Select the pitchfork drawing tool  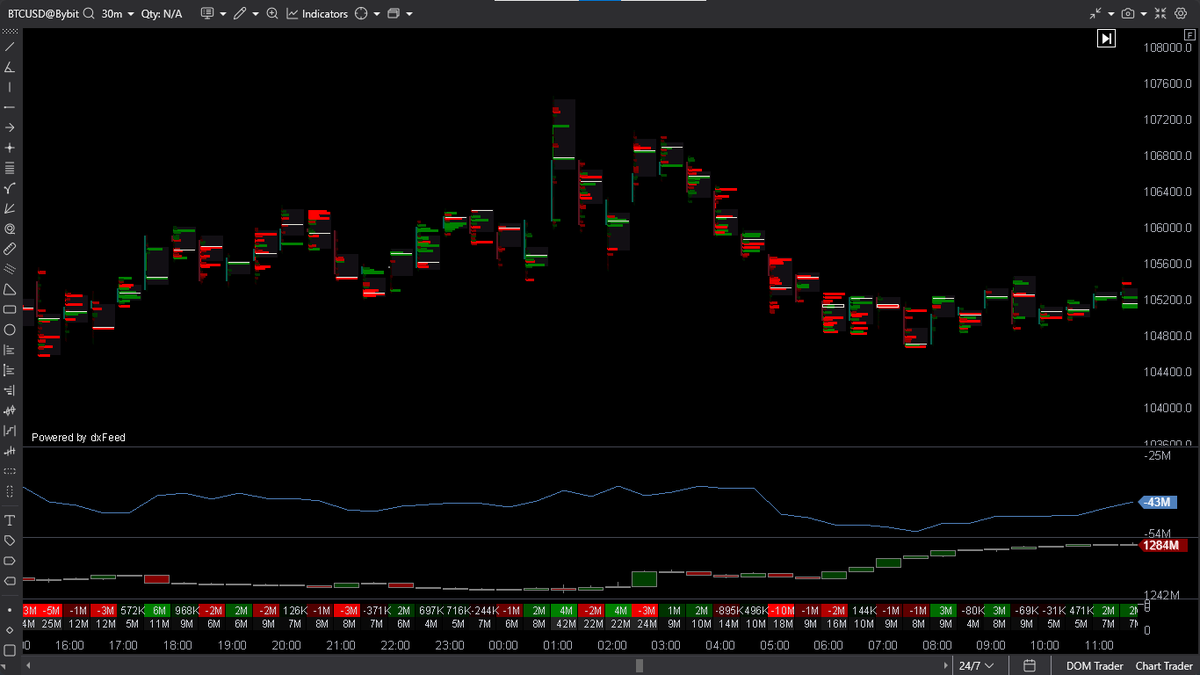coord(10,188)
